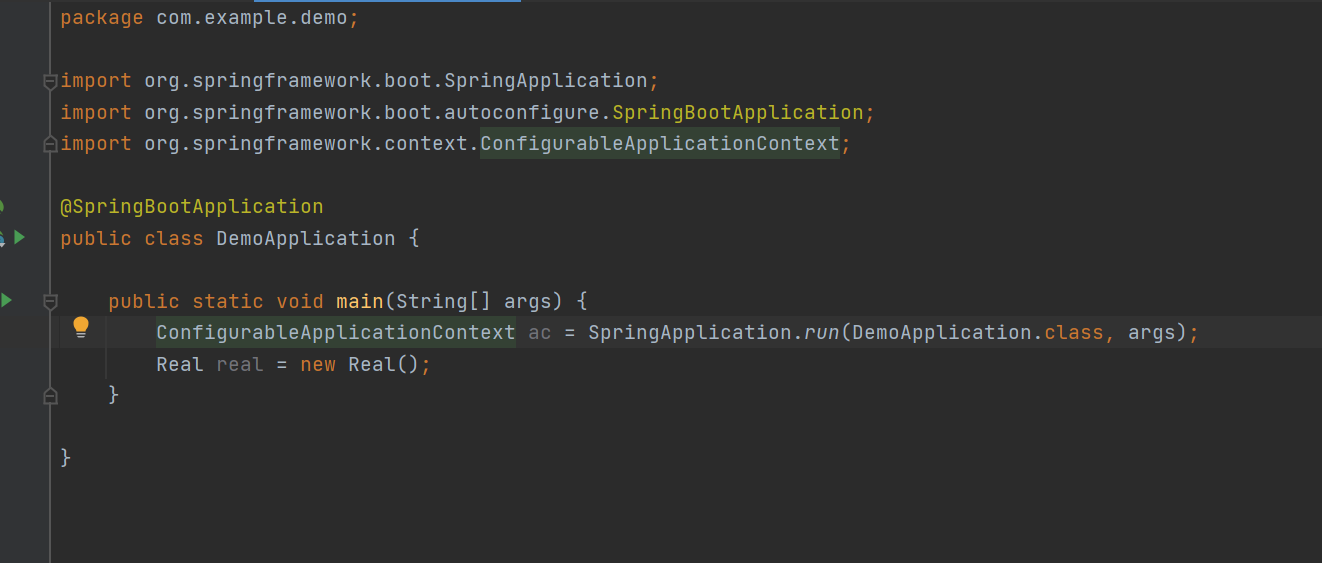Click Spring bean gutter icon on @SpringBootApplication line

[x=1, y=207]
